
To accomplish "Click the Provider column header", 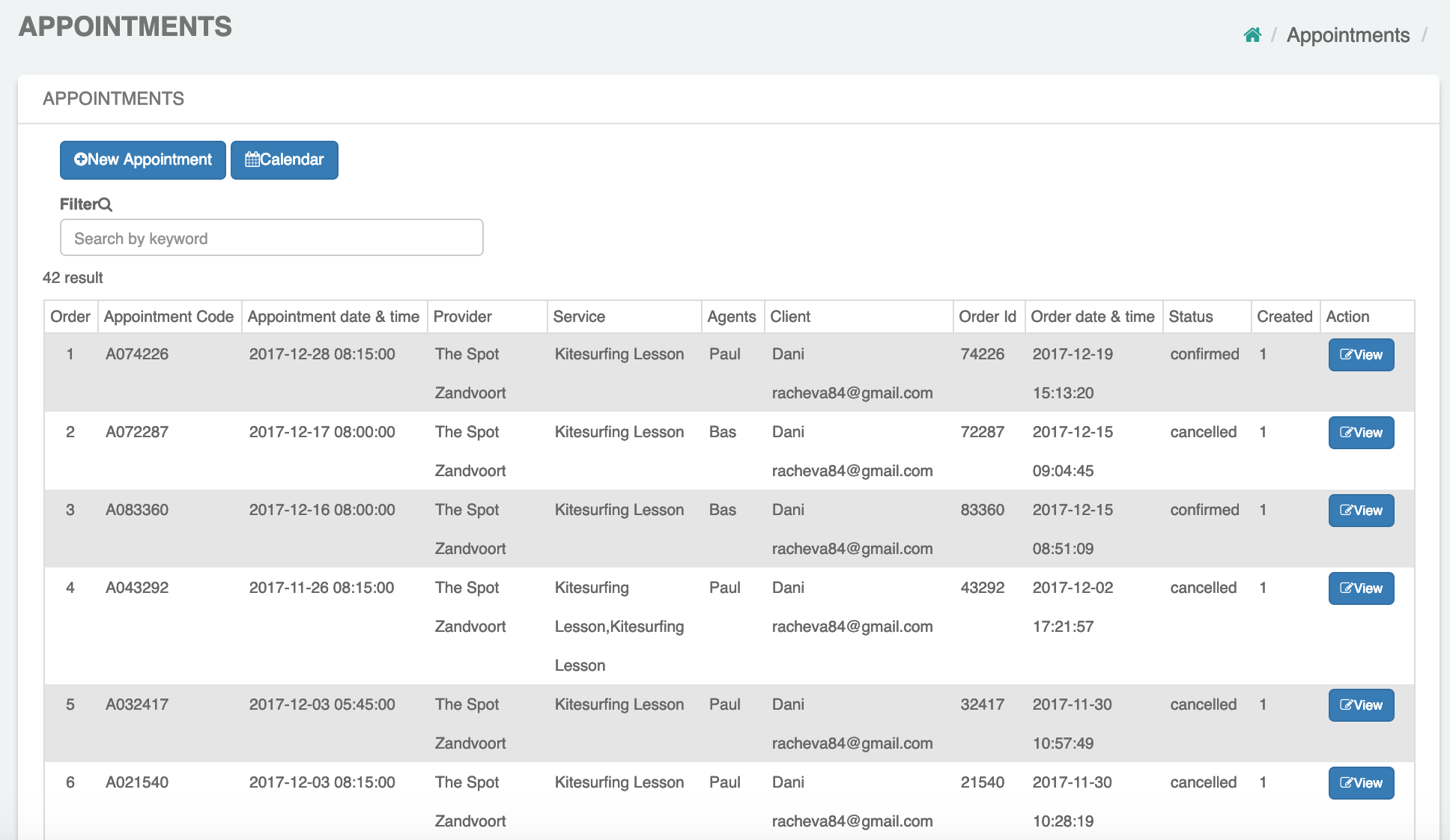I will coord(462,317).
